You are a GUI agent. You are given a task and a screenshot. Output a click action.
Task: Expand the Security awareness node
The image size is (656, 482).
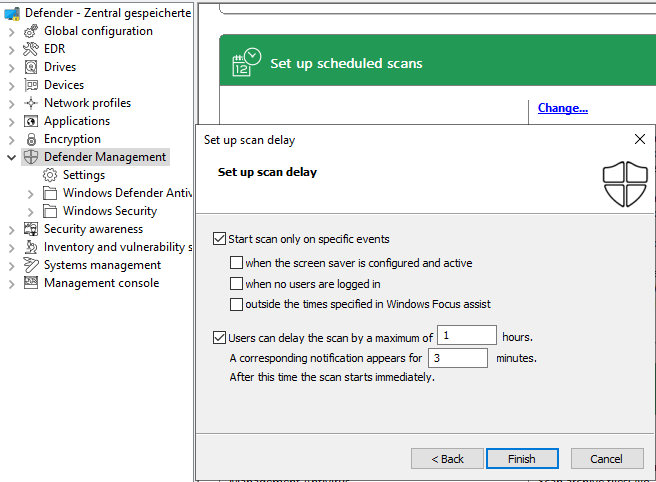pos(12,230)
